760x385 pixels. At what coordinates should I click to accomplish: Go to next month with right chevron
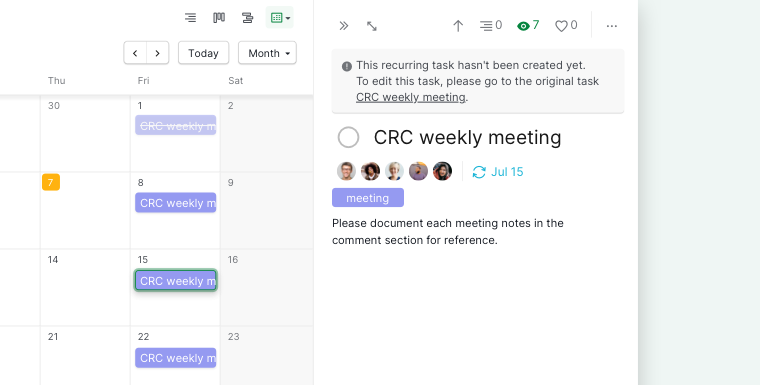pos(158,53)
